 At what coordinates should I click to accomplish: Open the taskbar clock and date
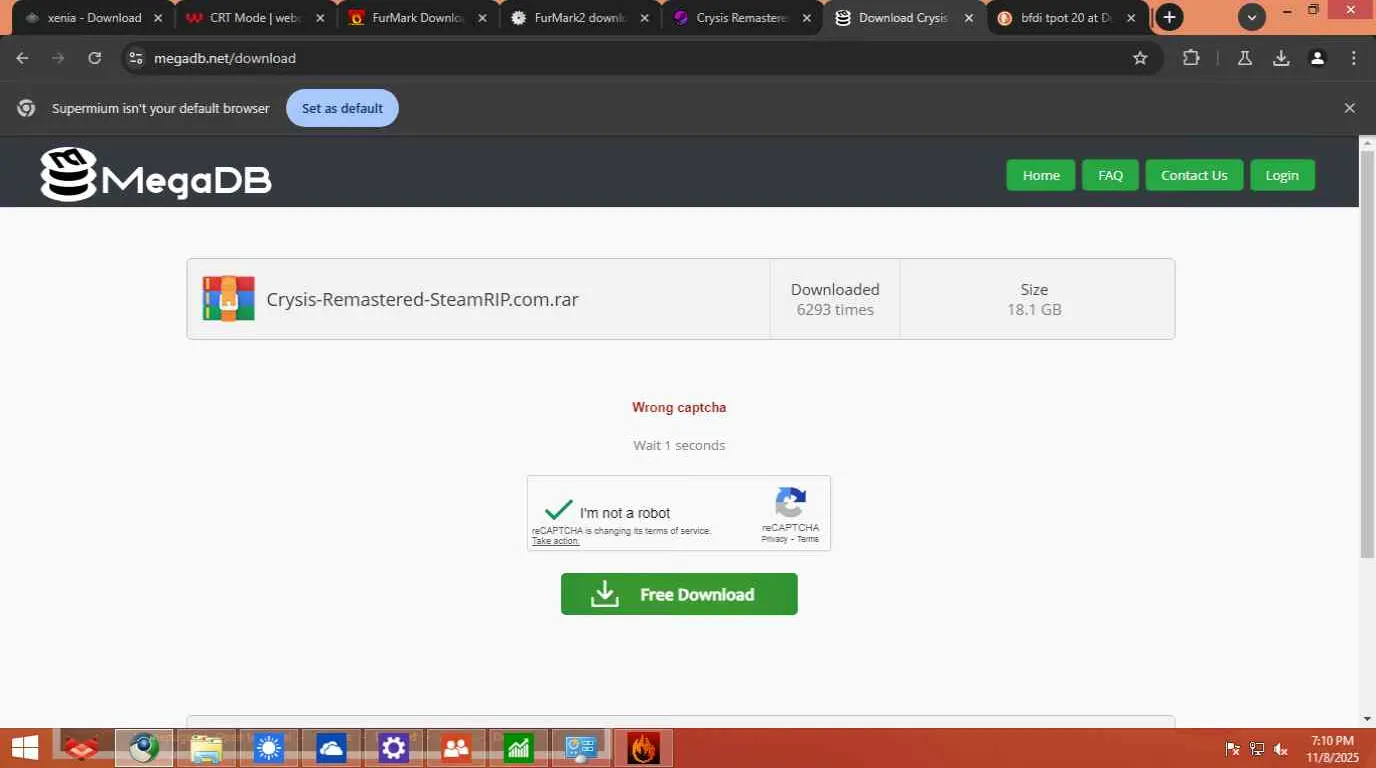pyautogui.click(x=1332, y=749)
